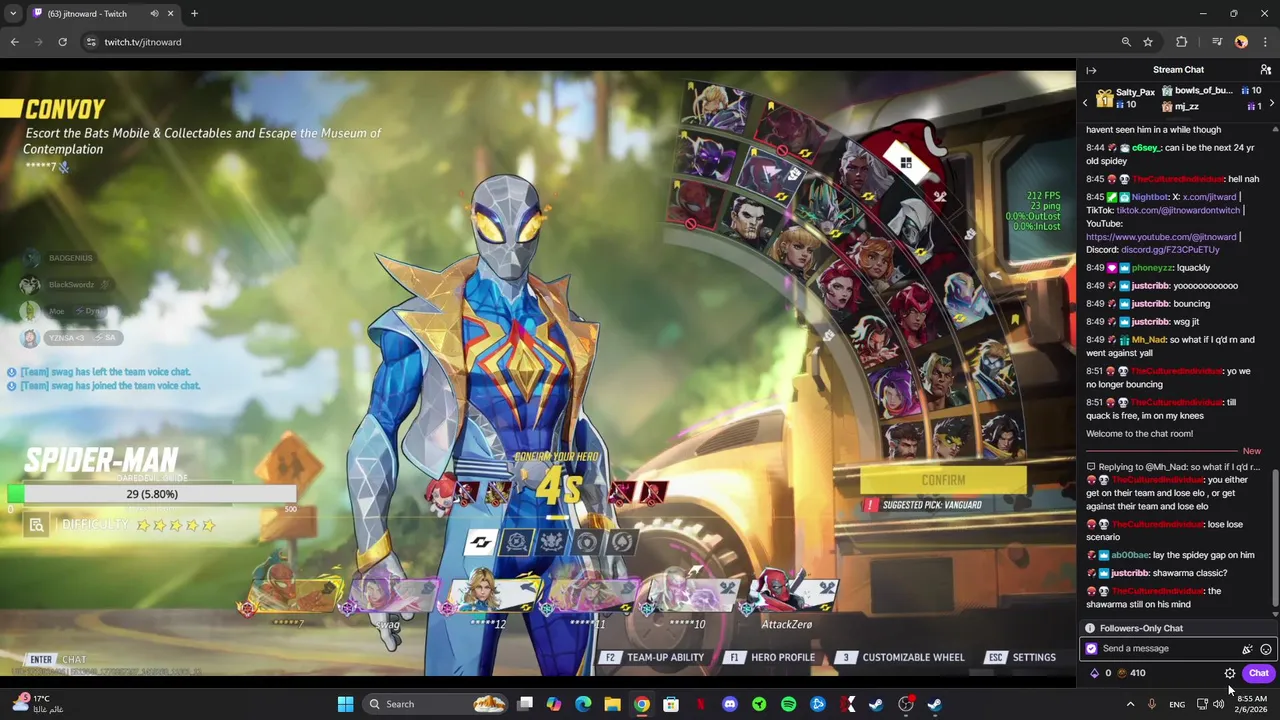Bookmark this page with star icon
This screenshot has width=1280, height=720.
tap(1148, 42)
